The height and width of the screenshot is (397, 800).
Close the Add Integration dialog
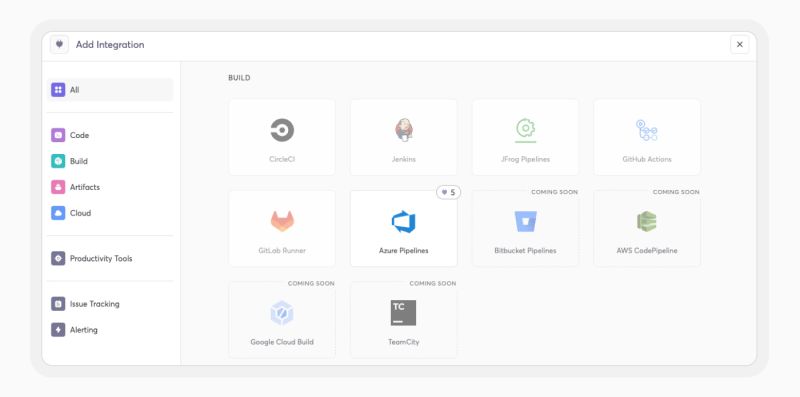coord(740,44)
